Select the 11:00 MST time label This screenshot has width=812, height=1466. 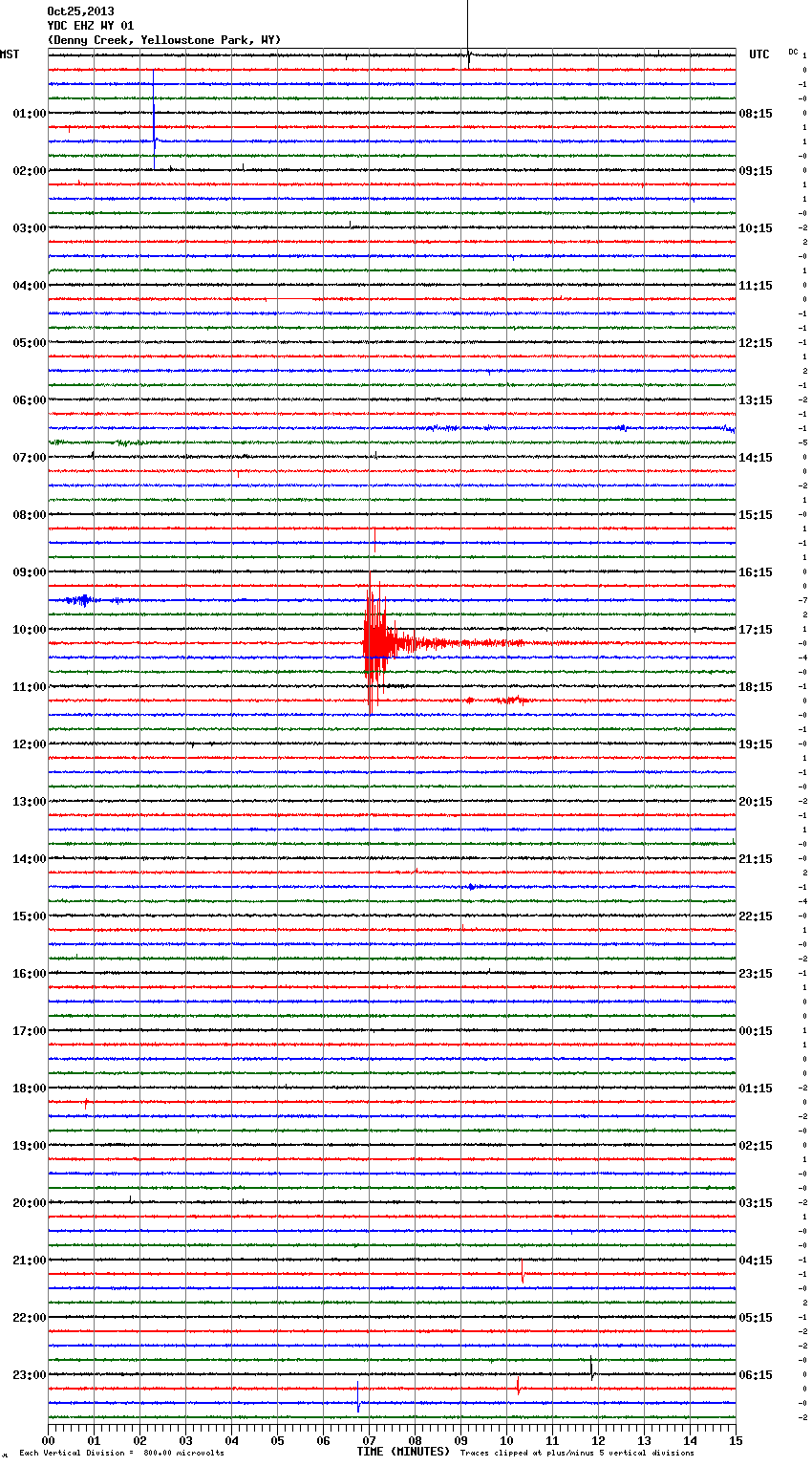coord(30,687)
